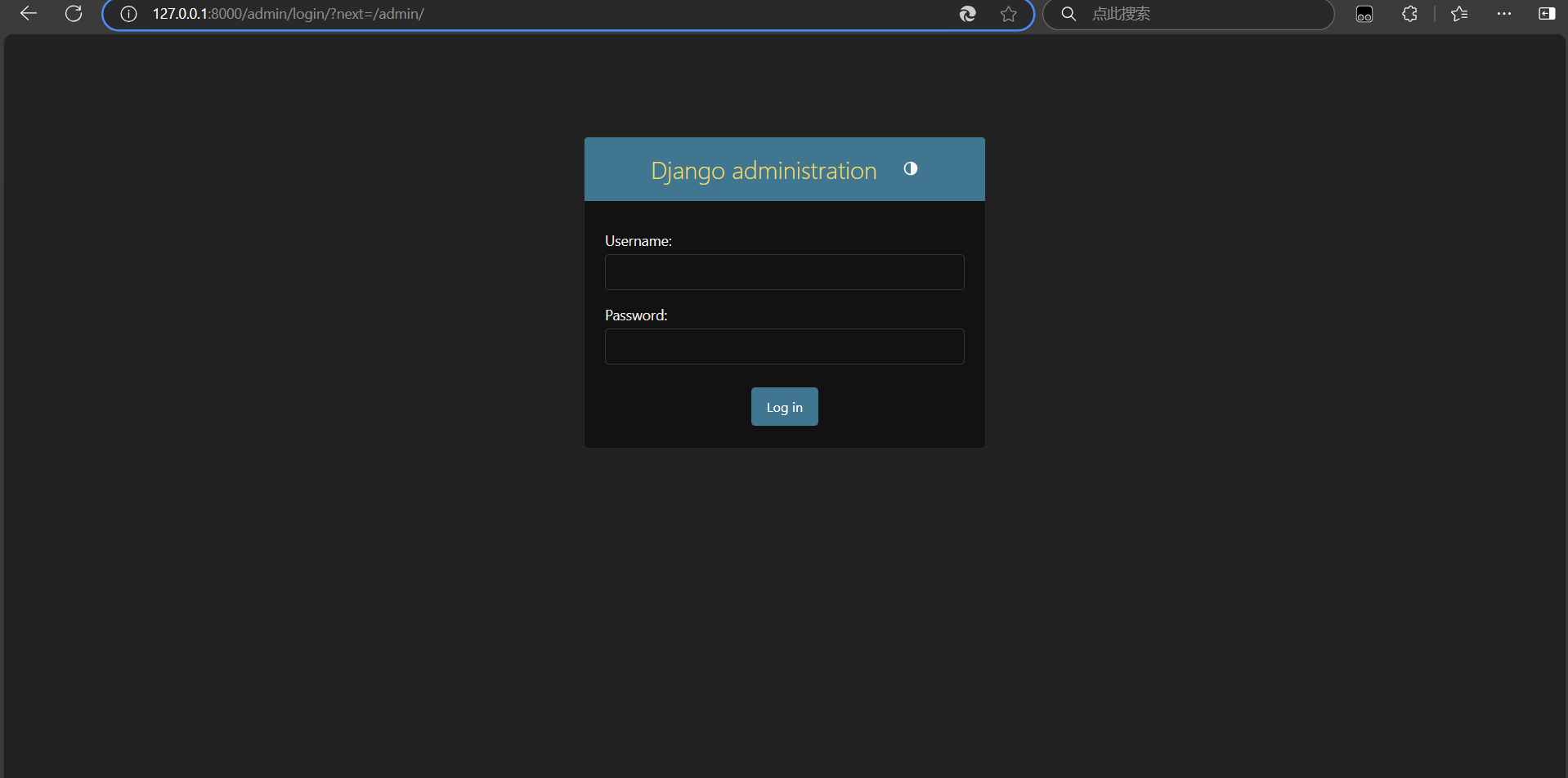
Task: Focus the Username input field
Action: (784, 272)
